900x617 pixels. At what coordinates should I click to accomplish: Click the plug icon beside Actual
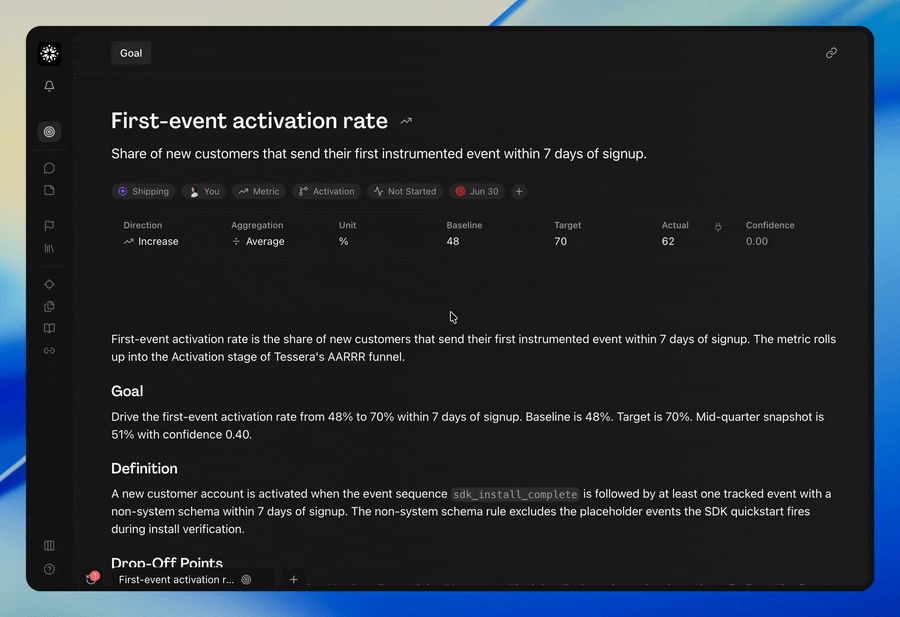pos(718,227)
